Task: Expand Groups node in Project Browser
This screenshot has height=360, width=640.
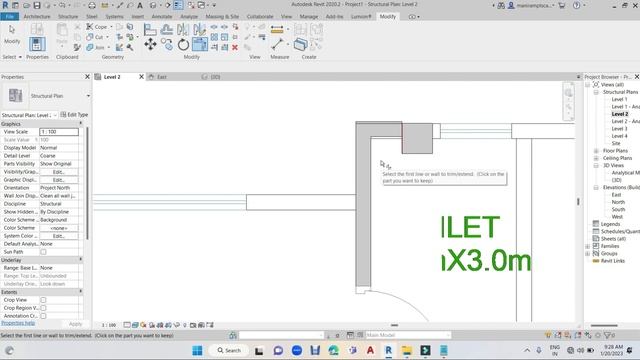Action: click(588, 253)
